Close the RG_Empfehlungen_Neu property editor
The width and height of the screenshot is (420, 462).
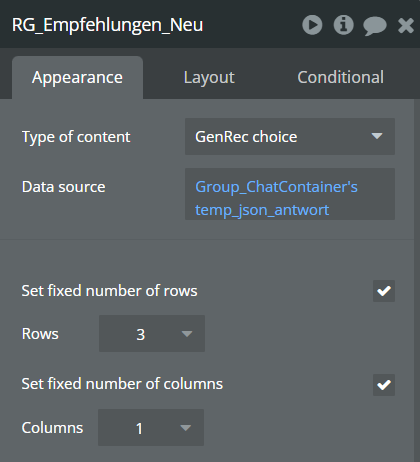tap(405, 25)
